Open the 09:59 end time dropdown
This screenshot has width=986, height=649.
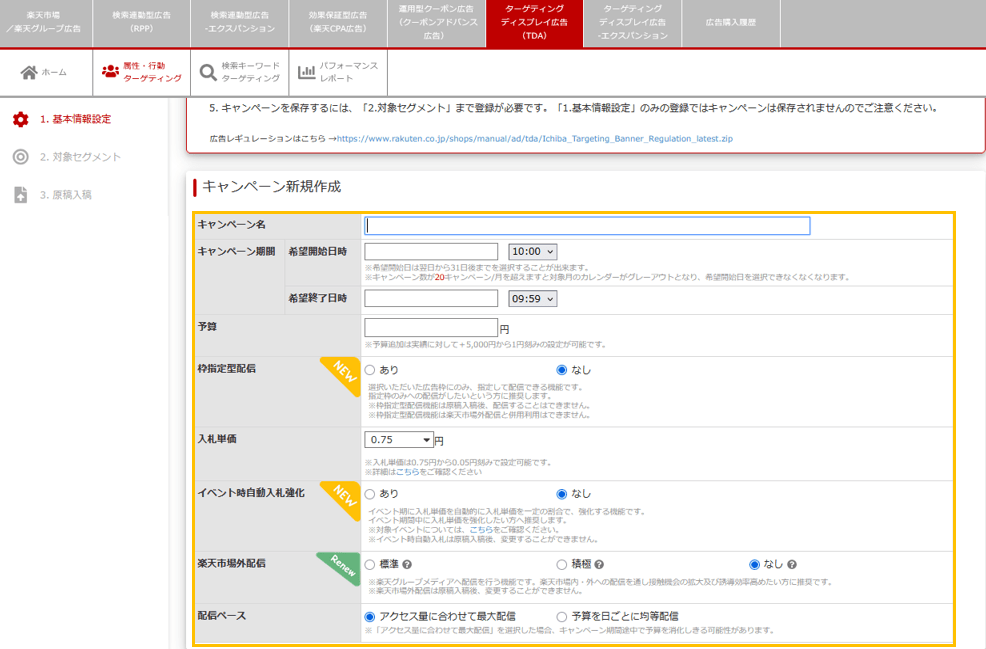[x=531, y=297]
